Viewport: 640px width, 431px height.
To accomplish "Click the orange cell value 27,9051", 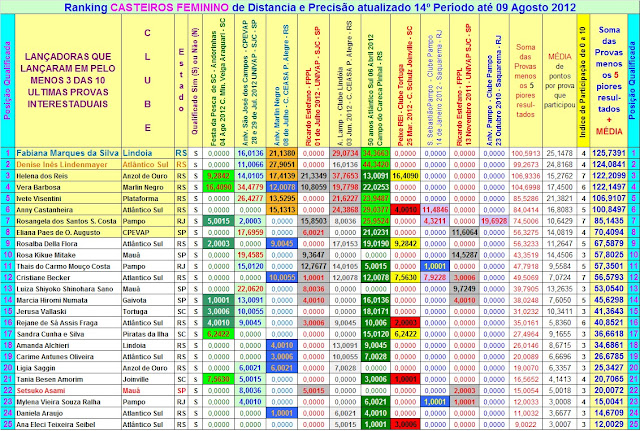I will point(282,164).
